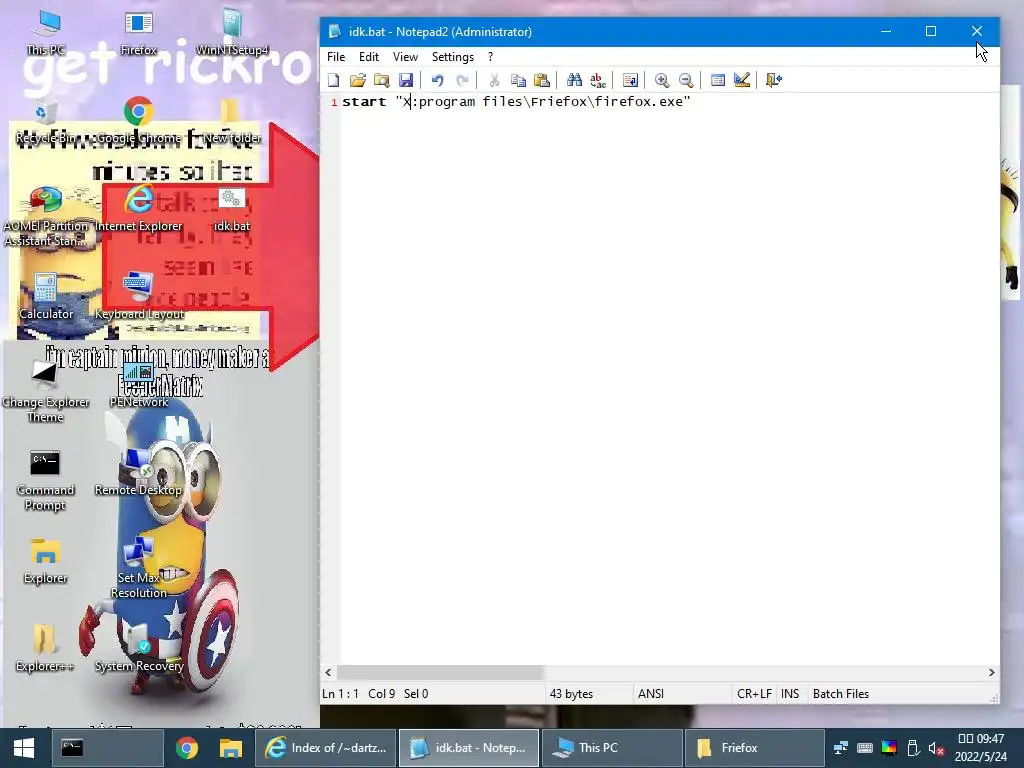1024x768 pixels.
Task: Click the horizontal scrollbar left arrow
Action: [328, 672]
